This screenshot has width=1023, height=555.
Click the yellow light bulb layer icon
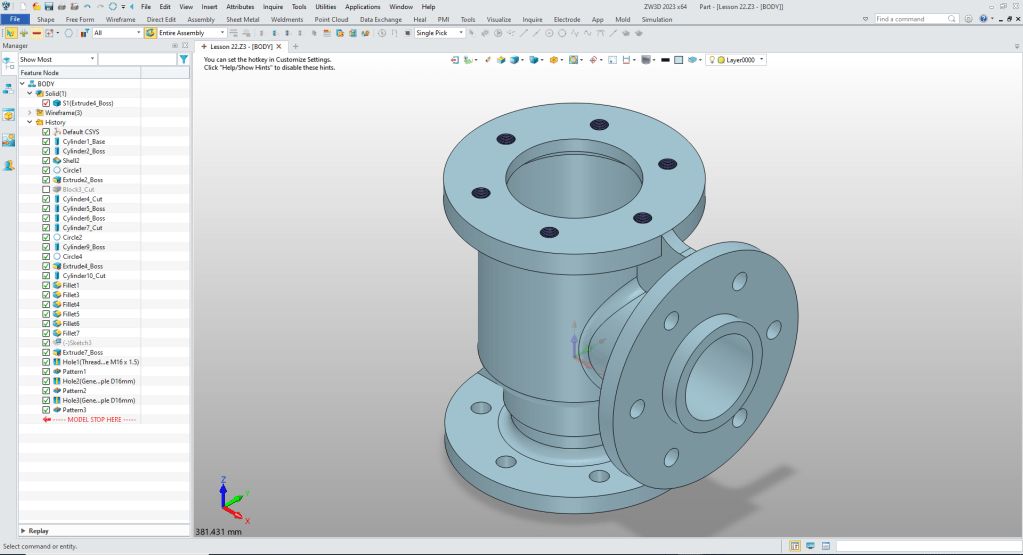tap(713, 60)
